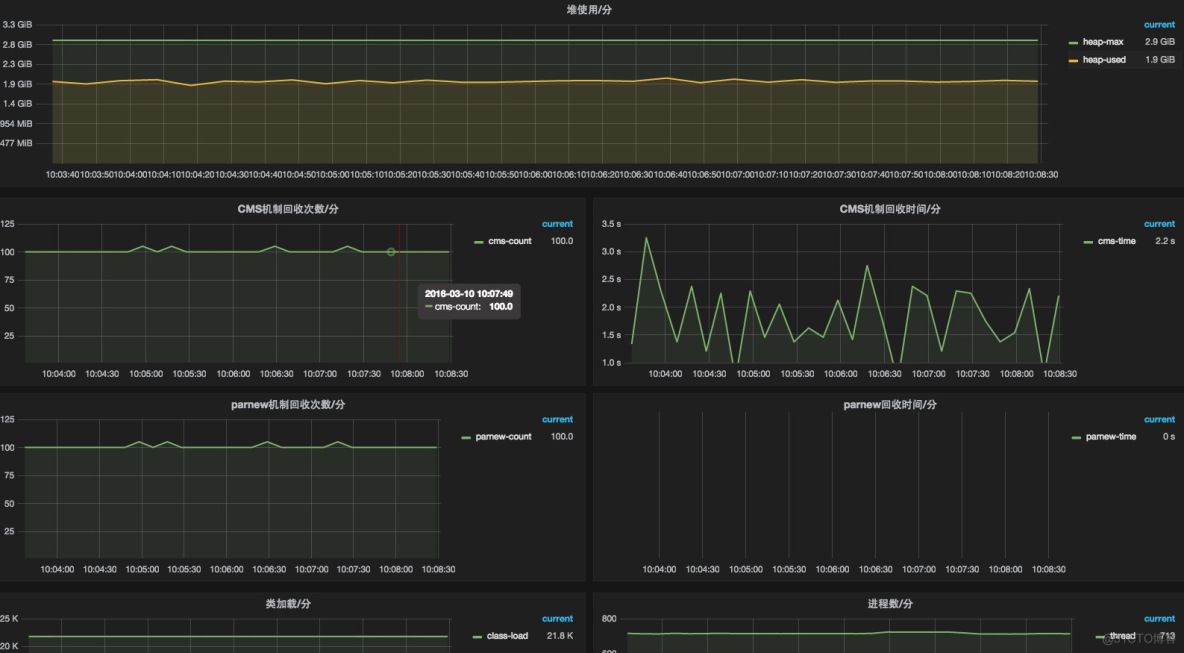Image resolution: width=1184 pixels, height=653 pixels.
Task: Click green line icon beside heap-max
Action: (x=1074, y=42)
